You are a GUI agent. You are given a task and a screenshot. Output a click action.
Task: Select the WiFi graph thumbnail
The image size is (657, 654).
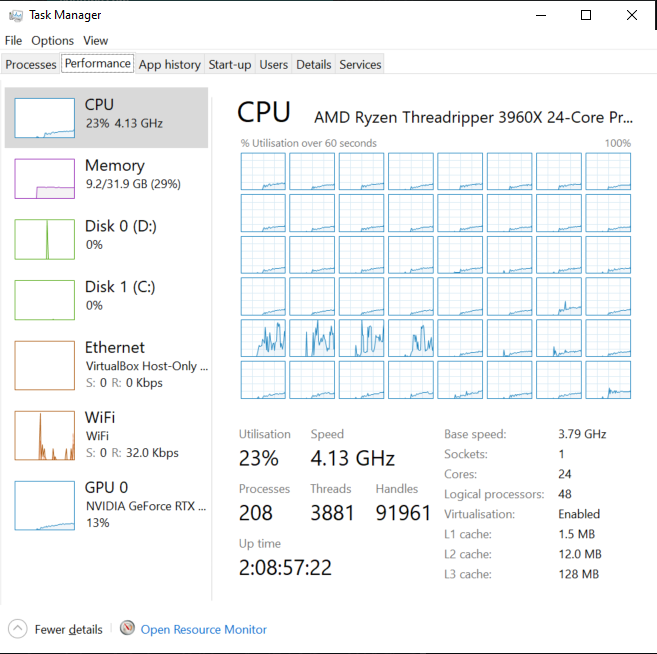(x=44, y=435)
